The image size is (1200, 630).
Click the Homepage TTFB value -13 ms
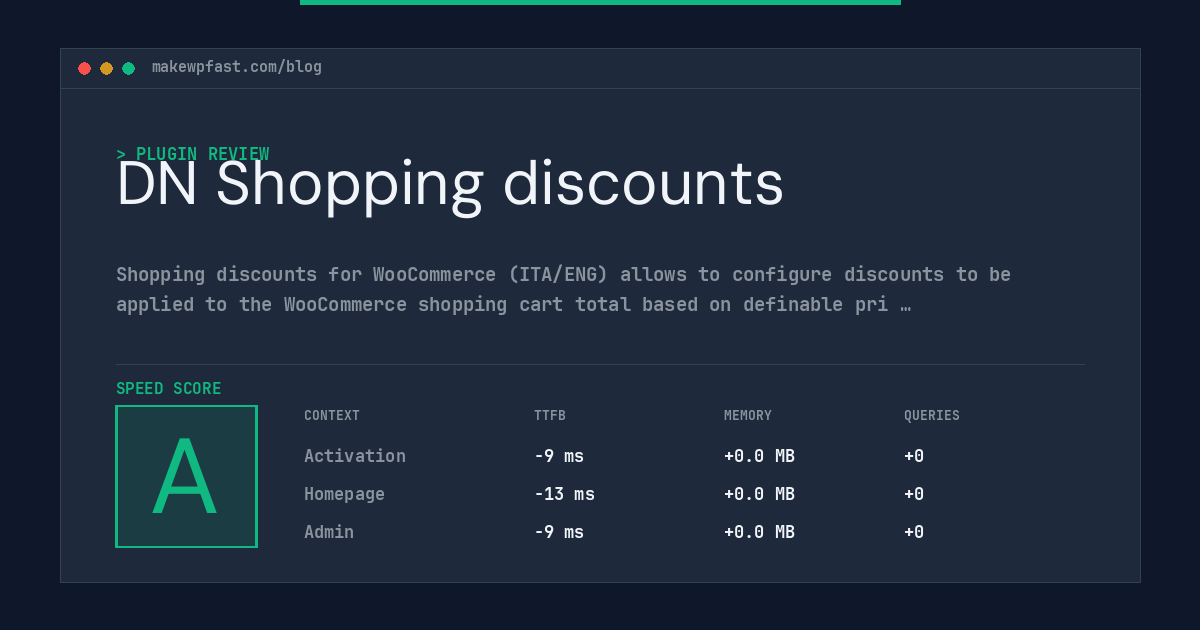(564, 494)
